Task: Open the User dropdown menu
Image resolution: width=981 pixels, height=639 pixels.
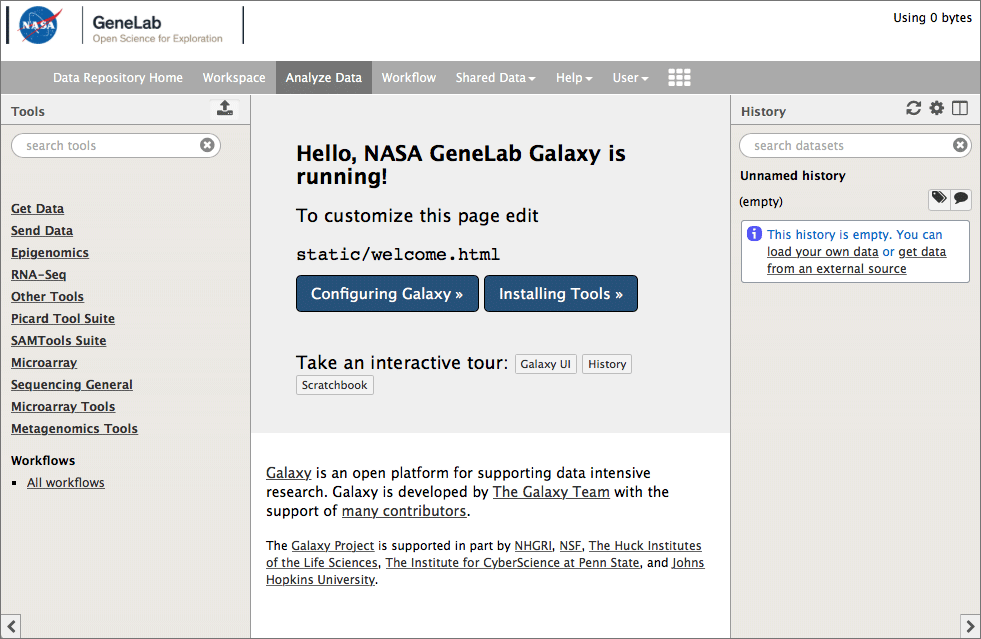Action: click(x=630, y=78)
